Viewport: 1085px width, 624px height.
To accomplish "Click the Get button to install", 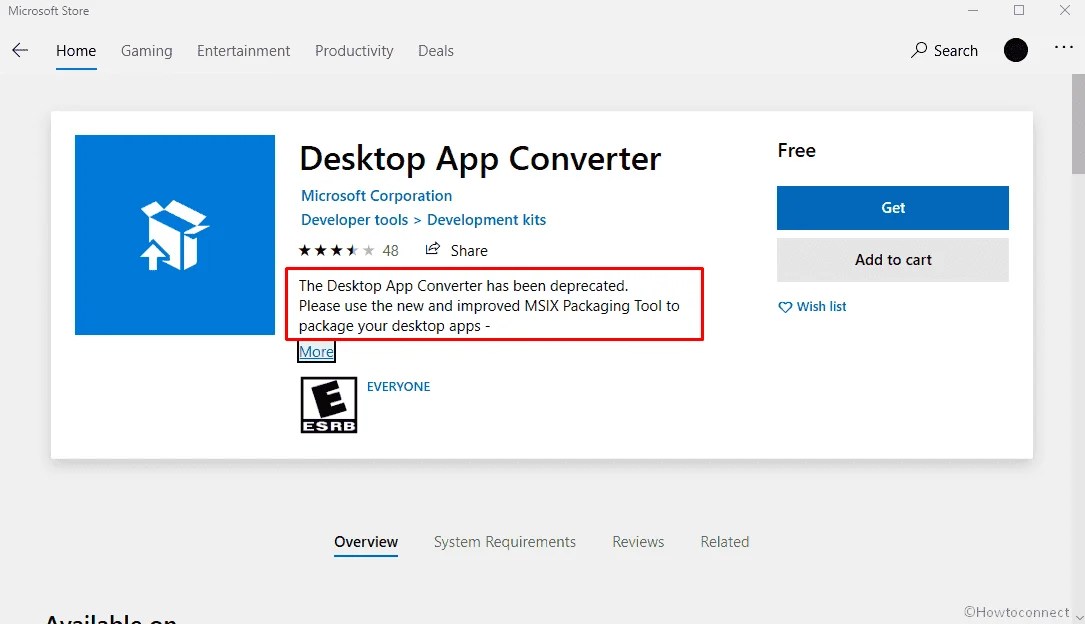I will click(892, 208).
